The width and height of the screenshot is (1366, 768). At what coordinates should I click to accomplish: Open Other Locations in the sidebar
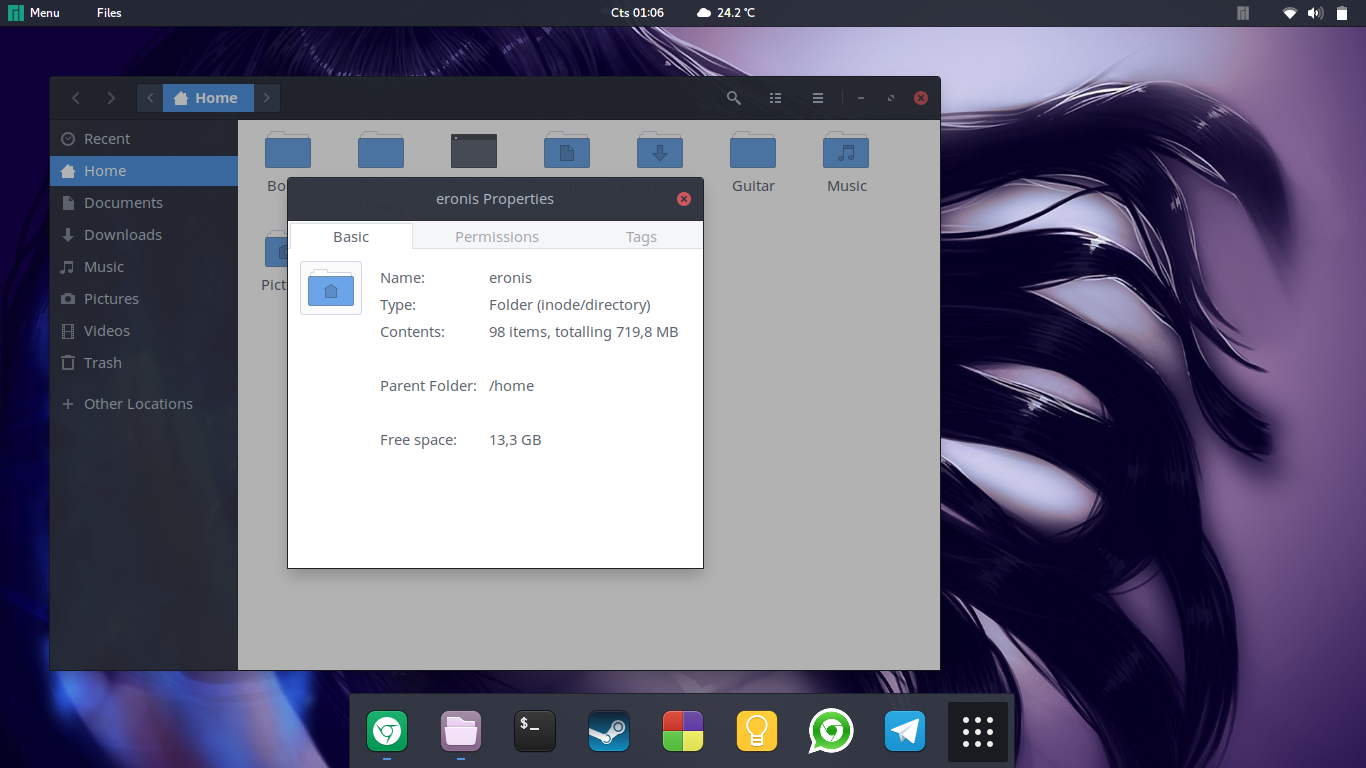click(x=144, y=404)
